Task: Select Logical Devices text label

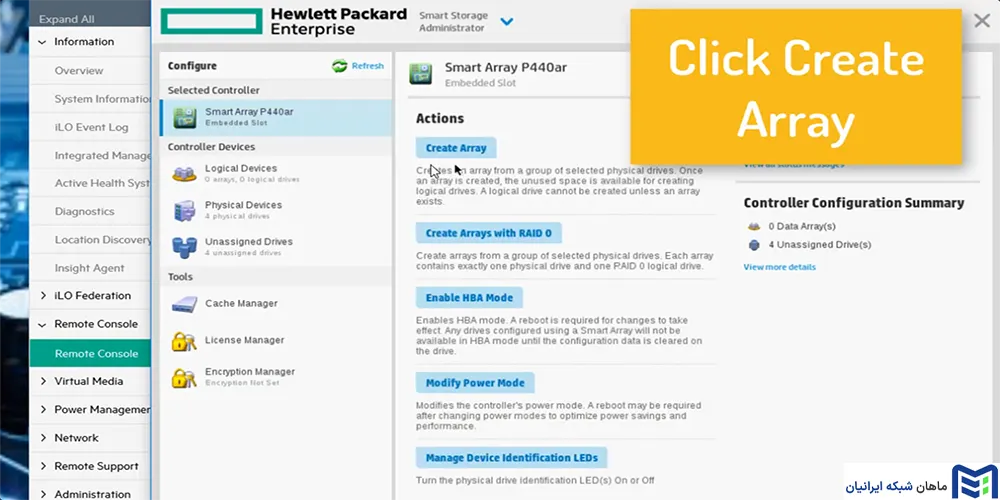Action: (x=241, y=168)
